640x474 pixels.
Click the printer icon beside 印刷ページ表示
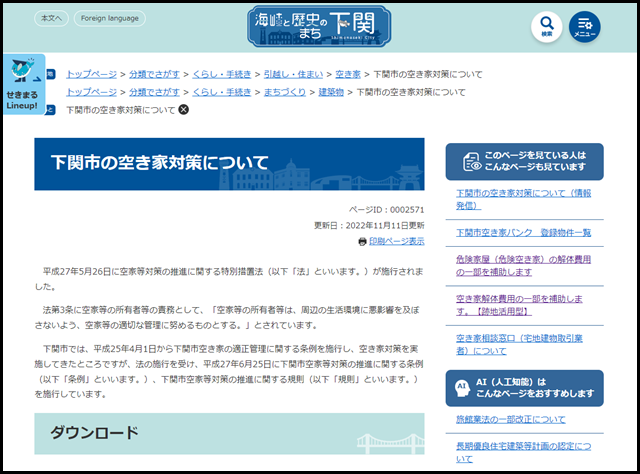point(362,242)
